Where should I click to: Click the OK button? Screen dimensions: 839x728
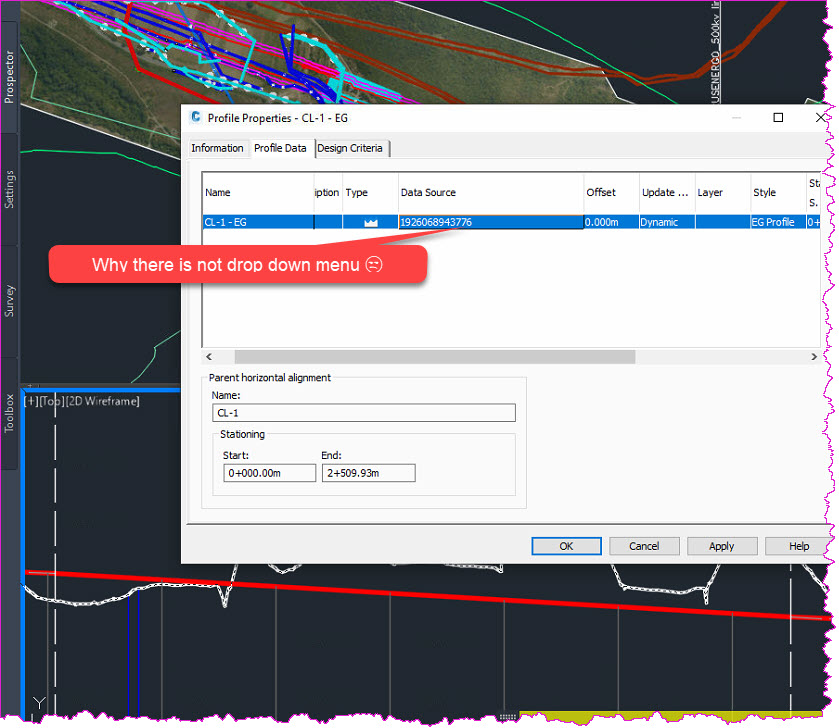click(x=566, y=546)
